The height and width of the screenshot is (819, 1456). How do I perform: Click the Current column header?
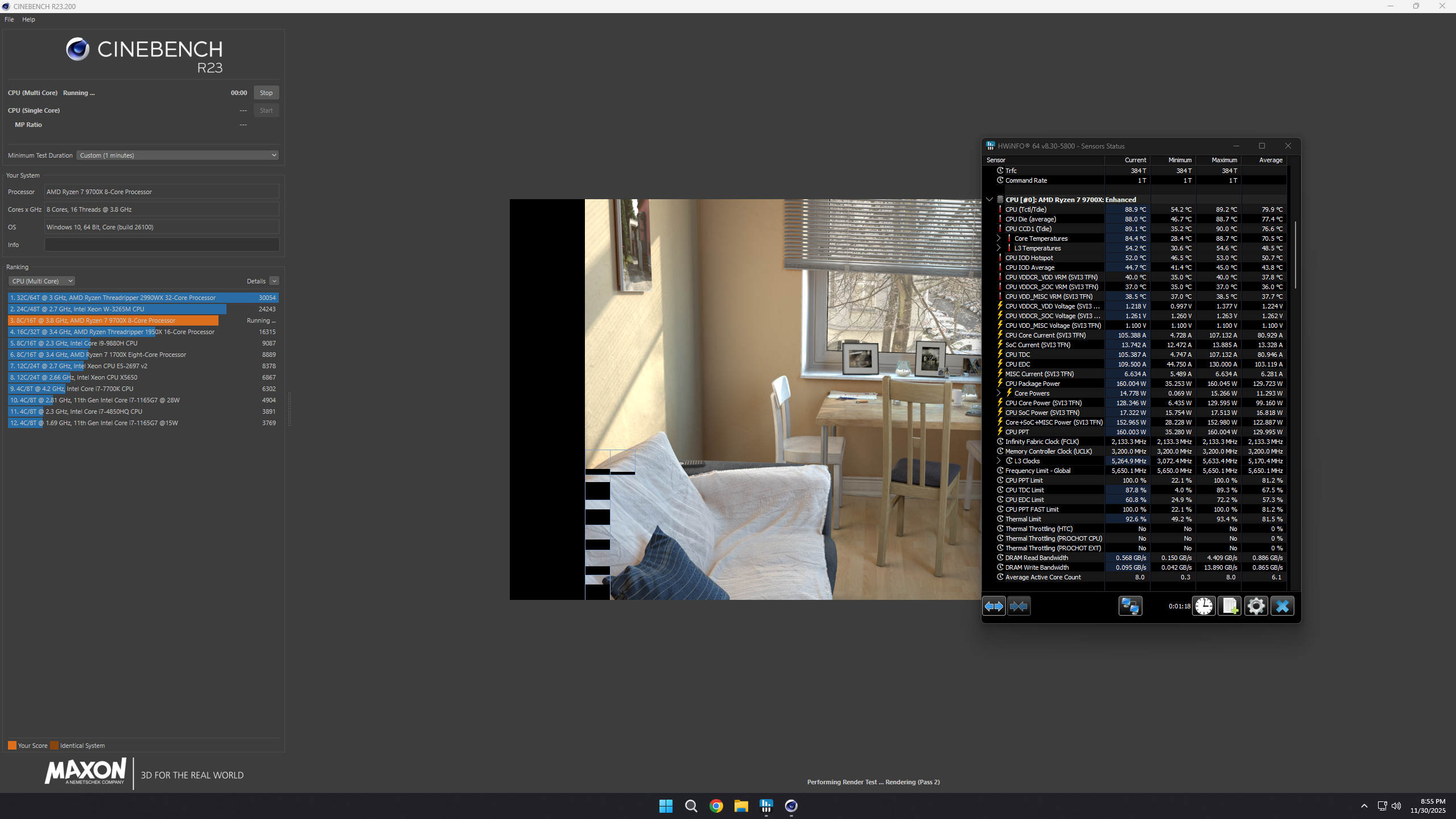[x=1127, y=160]
